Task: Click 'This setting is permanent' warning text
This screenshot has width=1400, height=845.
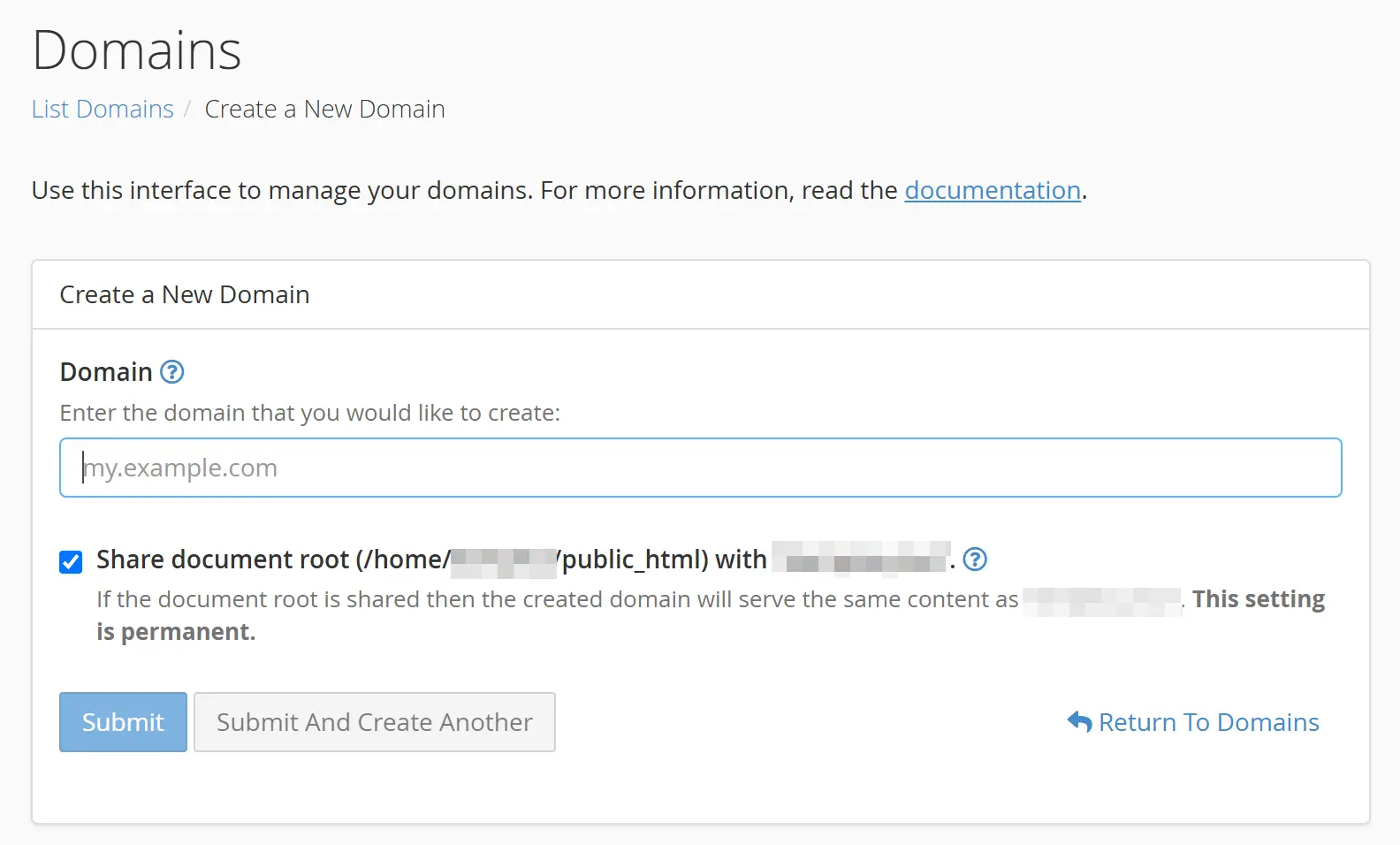Action: point(711,615)
